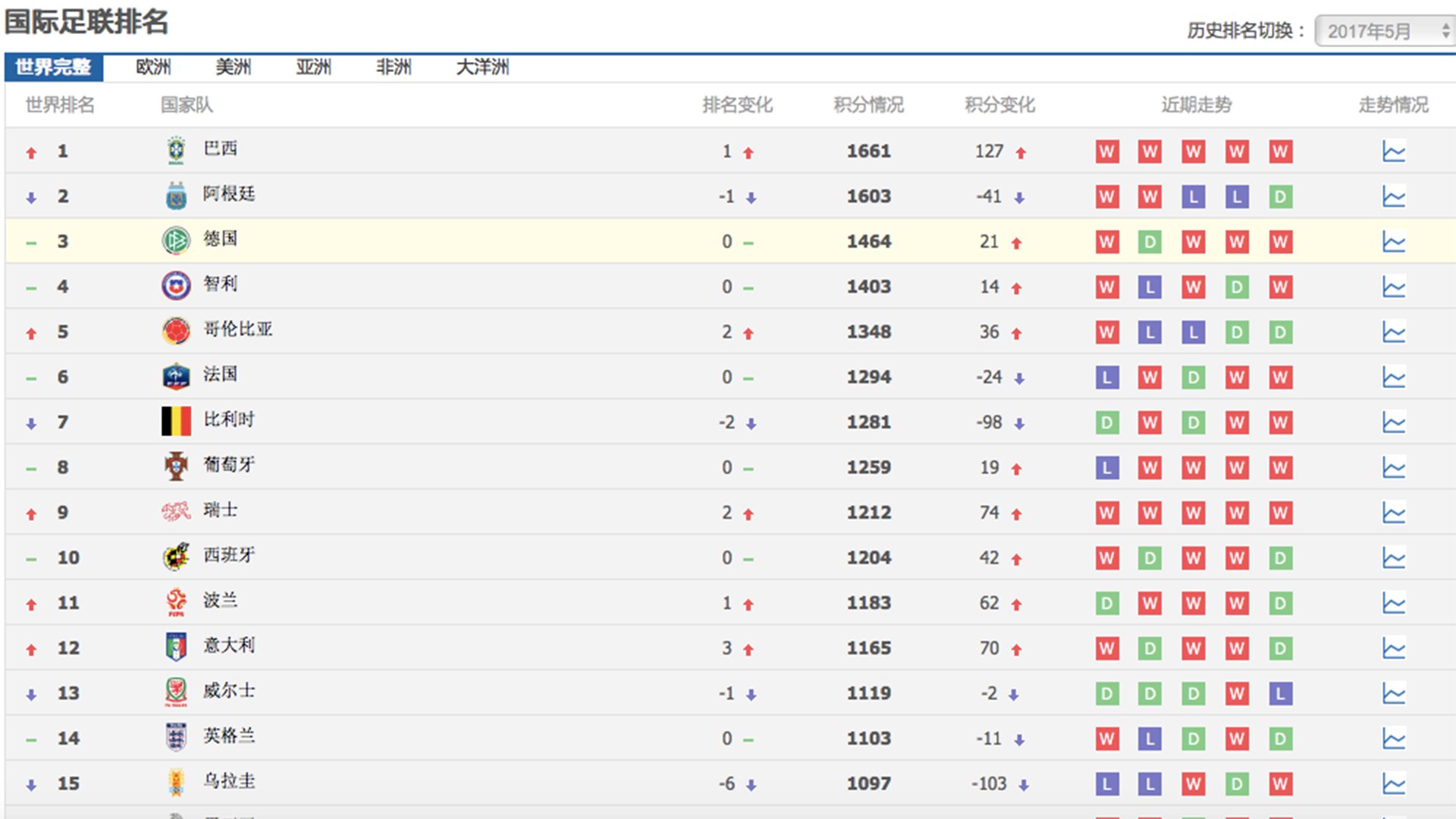Click the rank change up arrow beside 意大利
The height and width of the screenshot is (819, 1456).
click(x=748, y=648)
